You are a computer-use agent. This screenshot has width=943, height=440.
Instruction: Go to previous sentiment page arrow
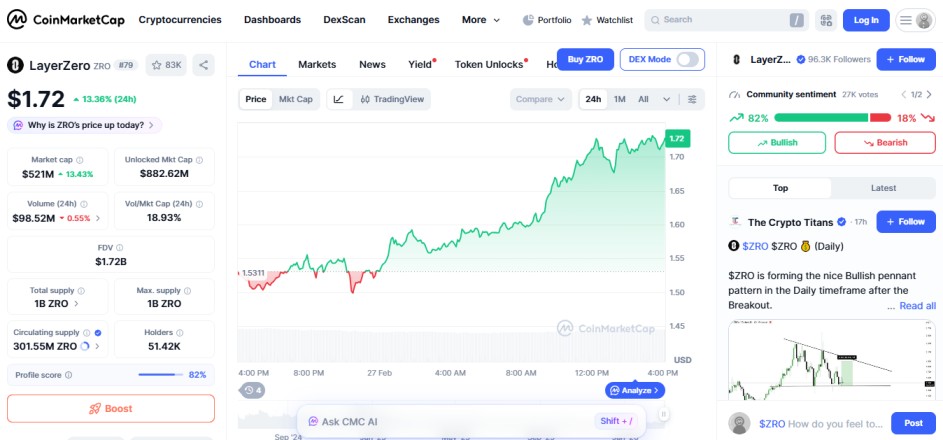903,94
